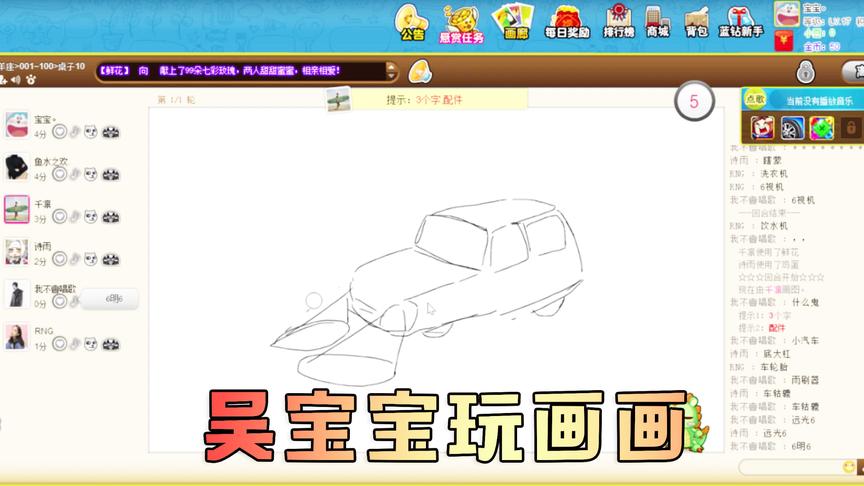Viewport: 864px width, 486px height.
Task: Click the crown icon in 宝宝's row
Action: tap(111, 132)
